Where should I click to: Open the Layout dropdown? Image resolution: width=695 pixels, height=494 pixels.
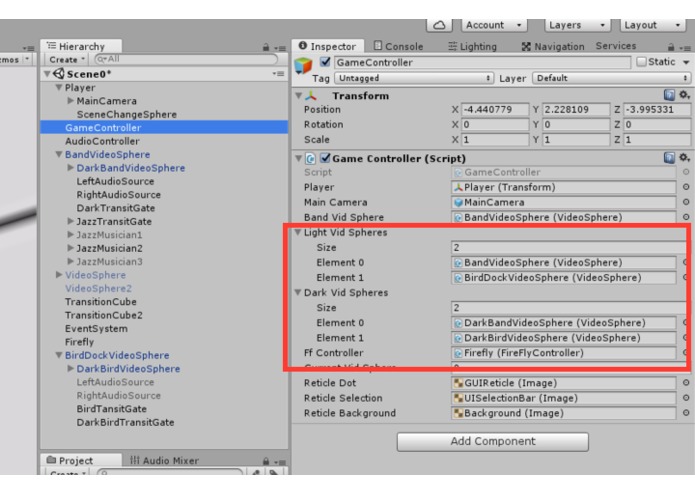point(652,25)
